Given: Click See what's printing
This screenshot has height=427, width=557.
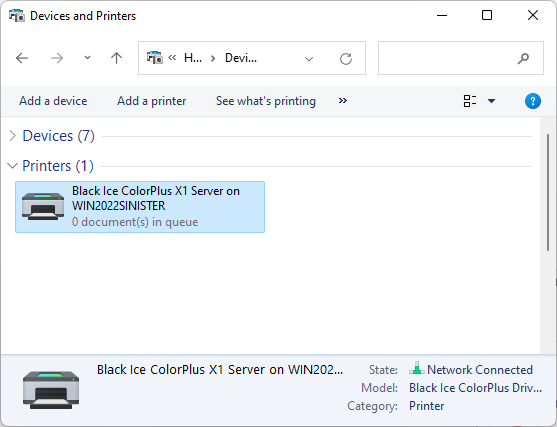Looking at the screenshot, I should coord(266,101).
